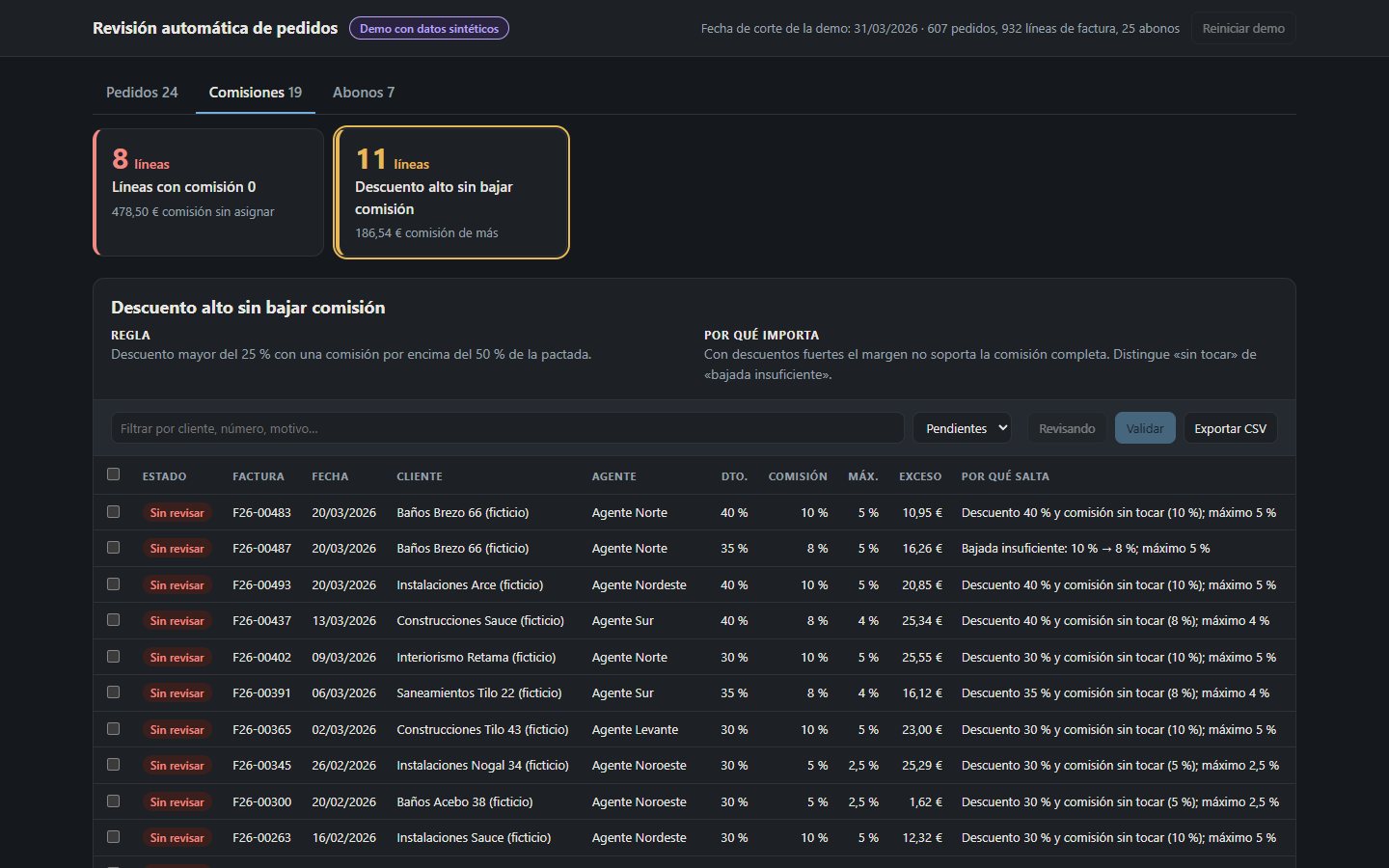
Task: Click client Construcciones Tilo 43 (ficticio)
Action: pyautogui.click(x=482, y=729)
